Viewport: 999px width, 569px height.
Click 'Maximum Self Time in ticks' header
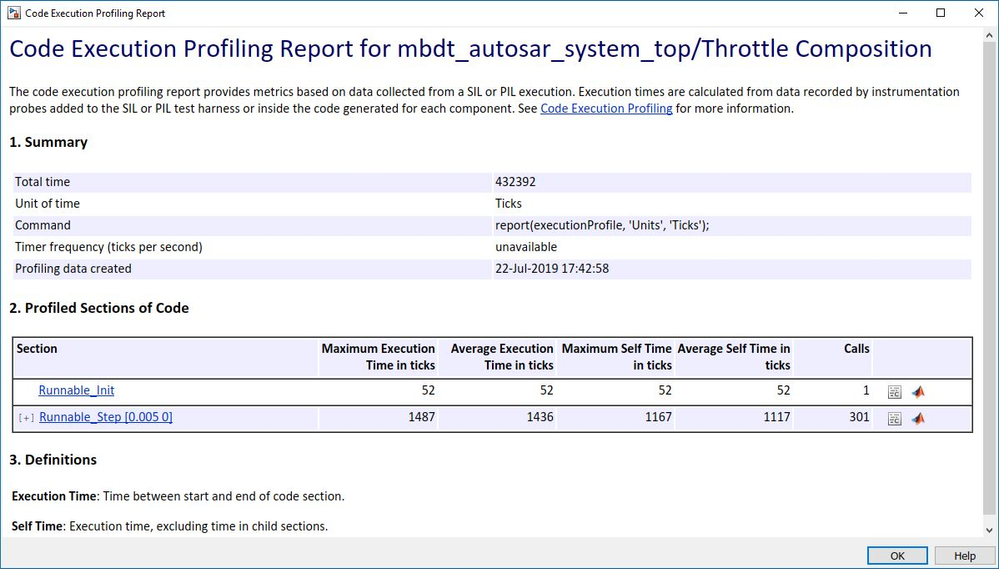[x=617, y=357]
